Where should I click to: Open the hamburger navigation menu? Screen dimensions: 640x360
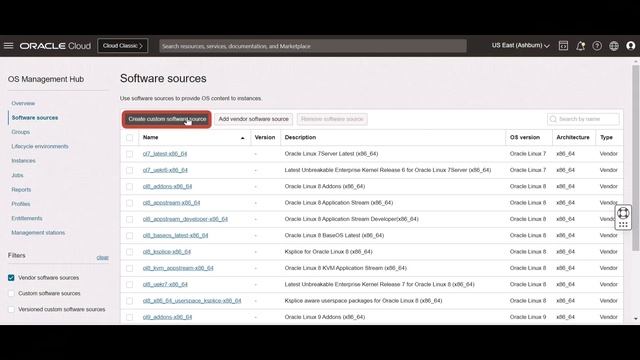click(9, 46)
